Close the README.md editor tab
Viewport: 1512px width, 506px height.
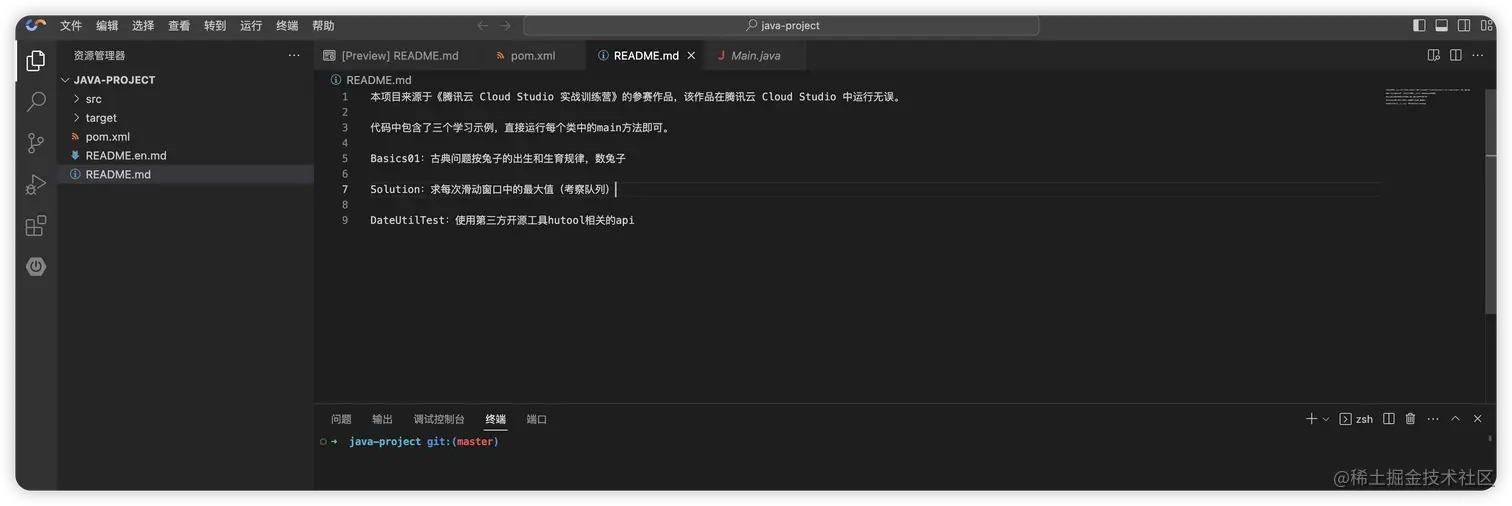[x=691, y=55]
